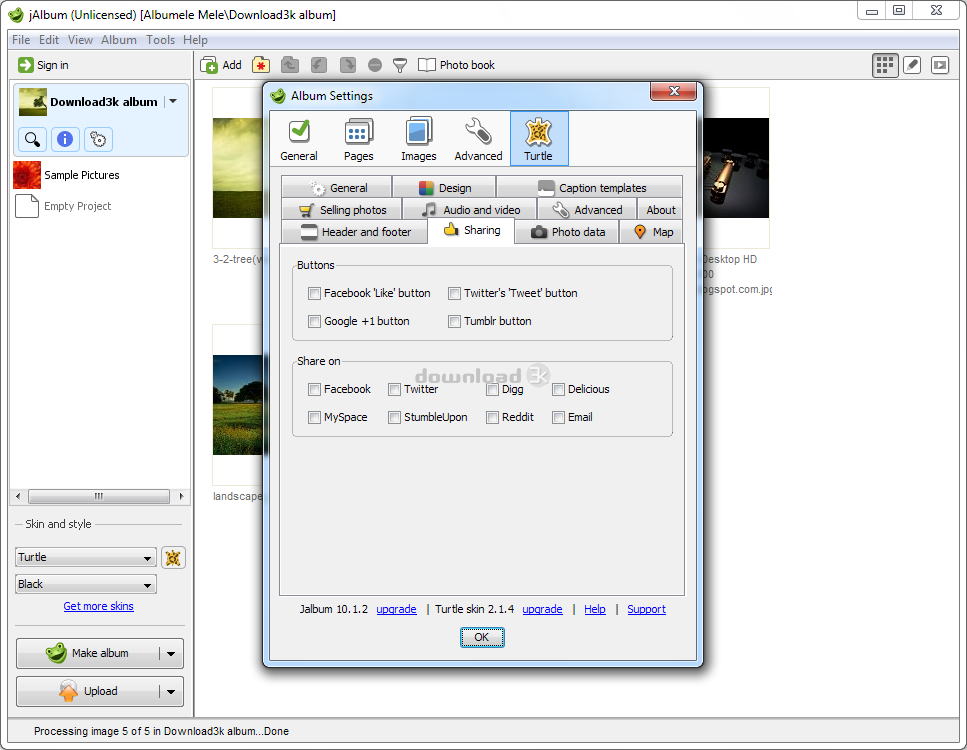Click the album settings gear icon
Viewport: 967px width, 750px height.
coord(98,139)
